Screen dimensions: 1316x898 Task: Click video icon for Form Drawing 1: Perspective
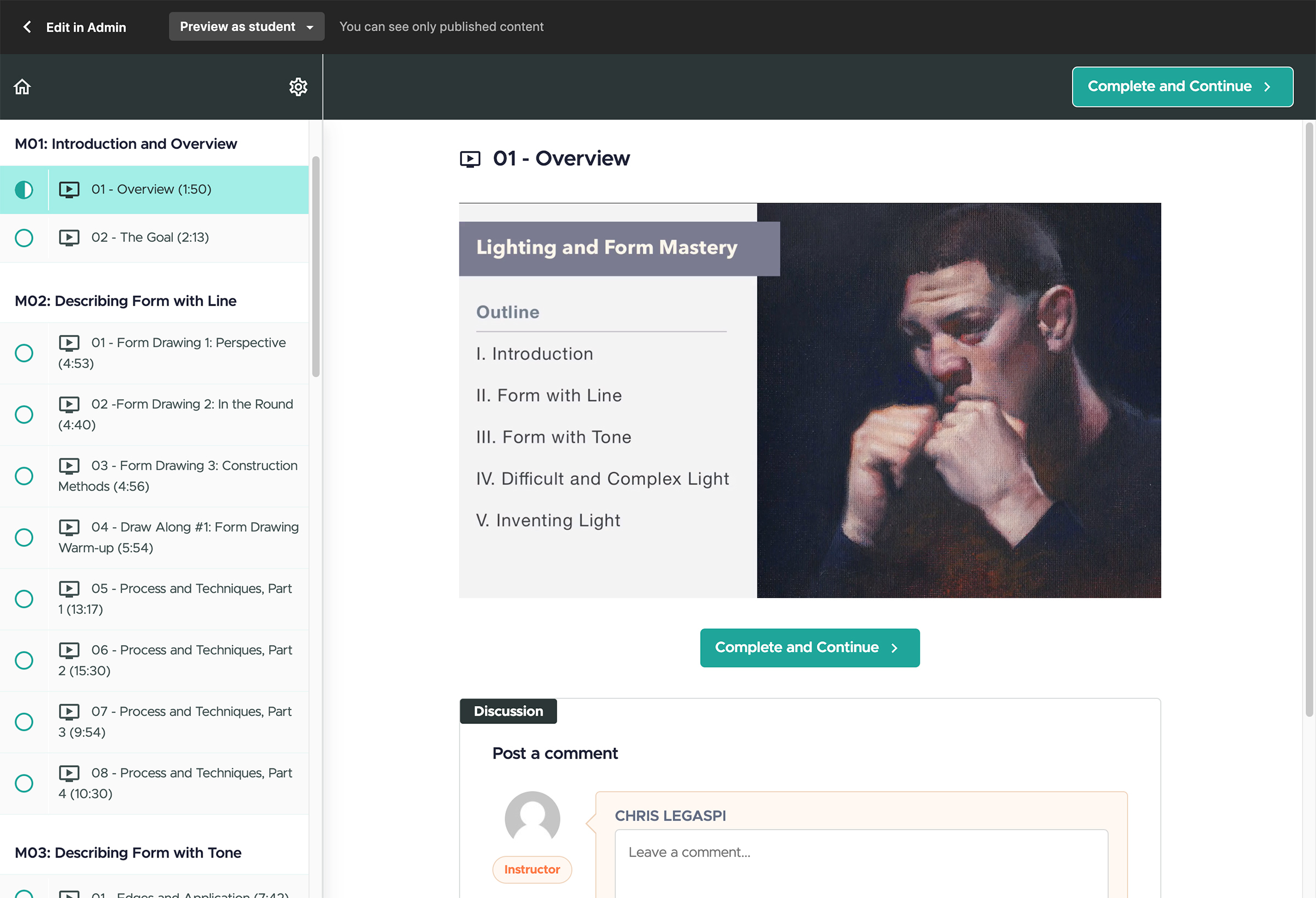69,343
